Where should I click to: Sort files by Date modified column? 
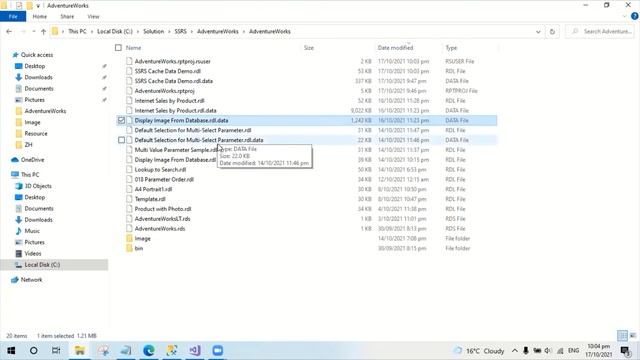(x=395, y=48)
